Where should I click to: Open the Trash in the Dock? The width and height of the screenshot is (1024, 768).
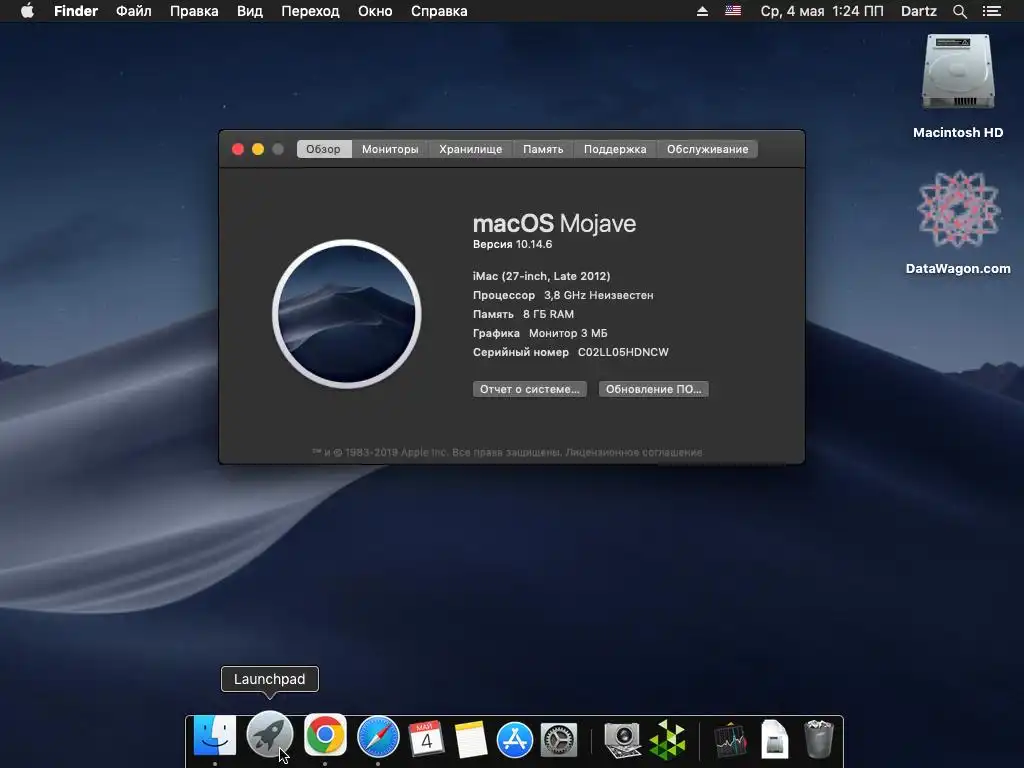tap(818, 739)
